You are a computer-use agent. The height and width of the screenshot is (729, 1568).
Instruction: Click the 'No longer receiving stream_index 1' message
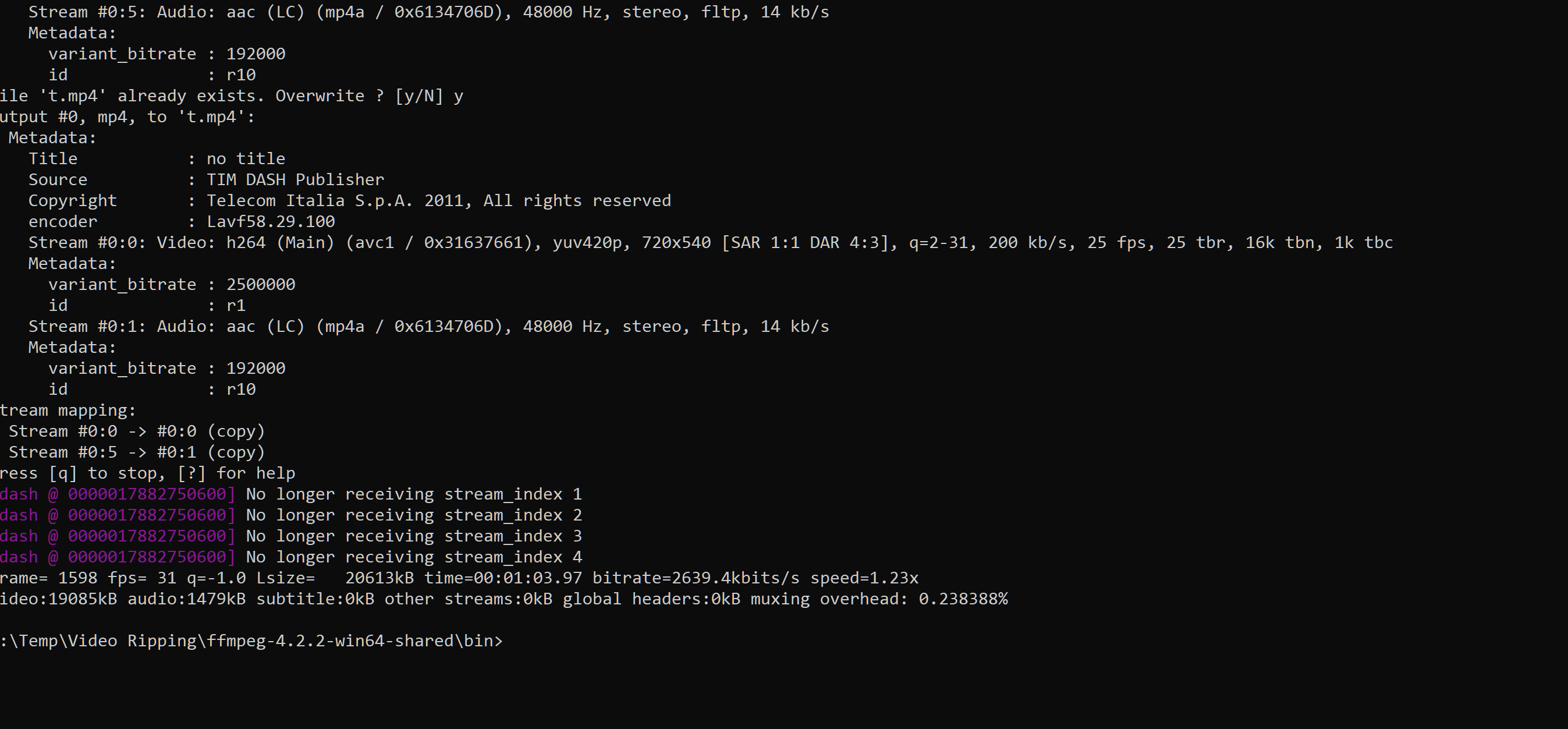click(413, 494)
